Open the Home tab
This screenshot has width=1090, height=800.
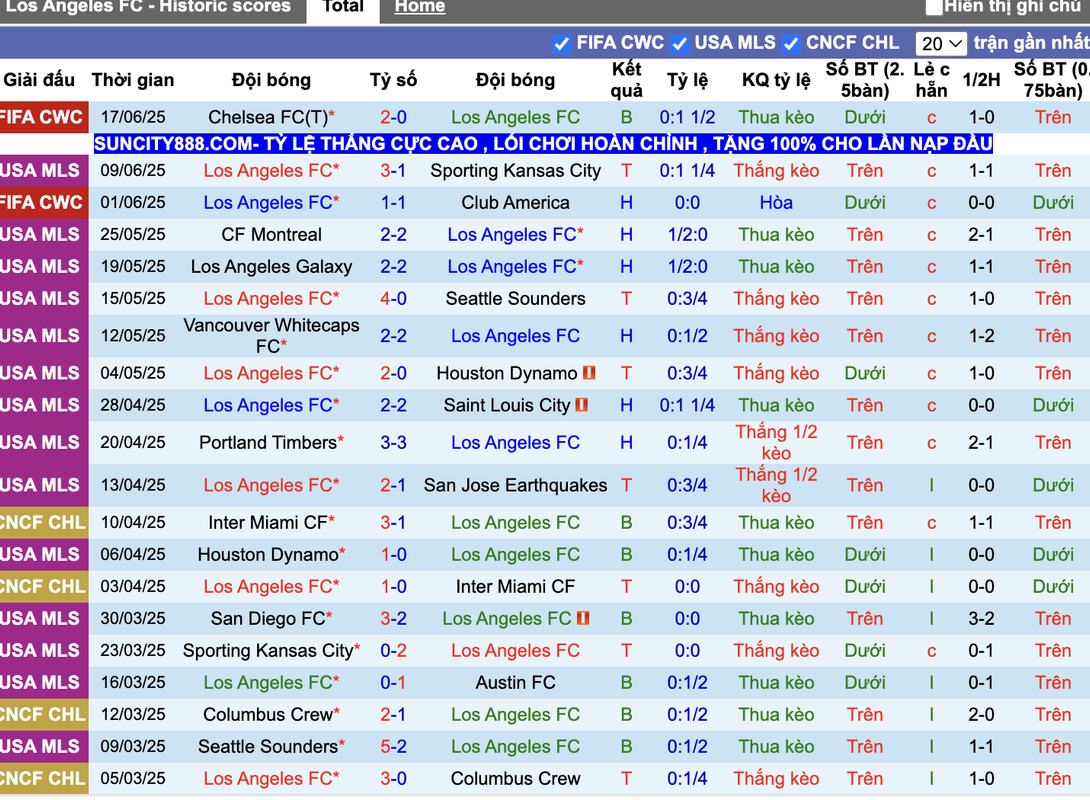tap(420, 8)
